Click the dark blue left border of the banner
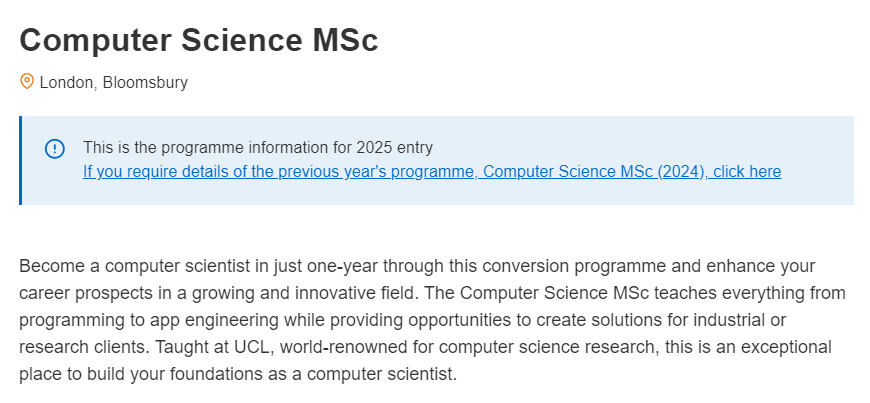This screenshot has width=870, height=403. coord(21,160)
